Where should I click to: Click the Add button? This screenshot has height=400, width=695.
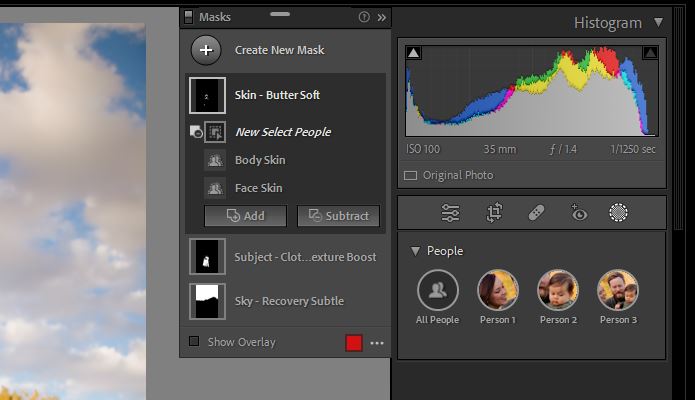245,216
